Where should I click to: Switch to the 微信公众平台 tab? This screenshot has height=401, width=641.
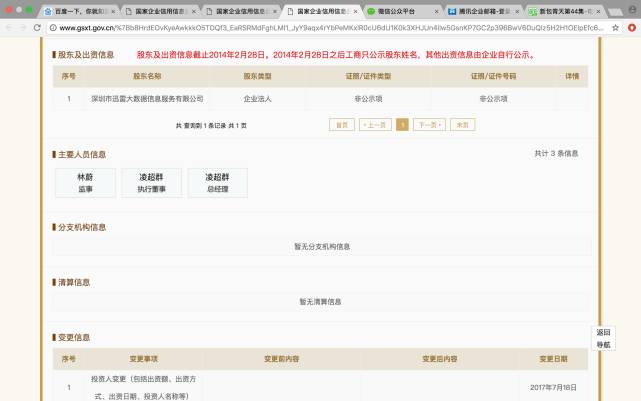click(403, 11)
